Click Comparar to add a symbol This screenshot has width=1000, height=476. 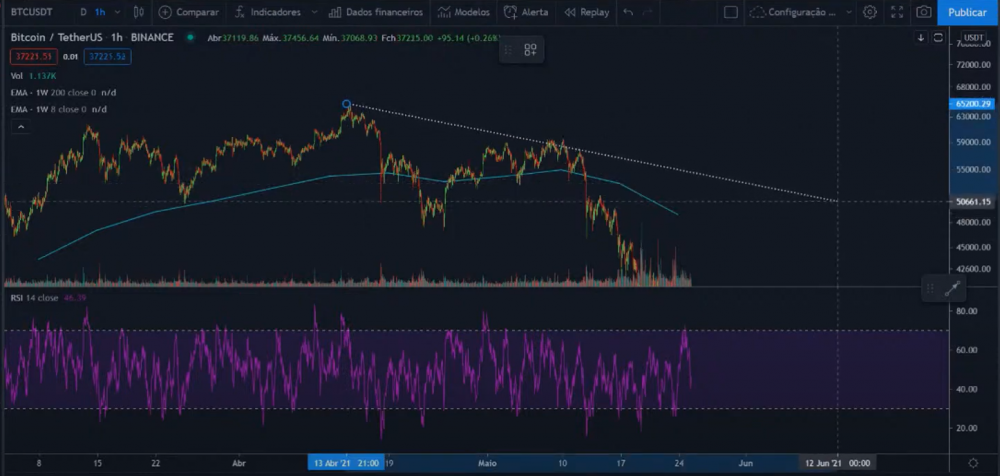click(197, 12)
